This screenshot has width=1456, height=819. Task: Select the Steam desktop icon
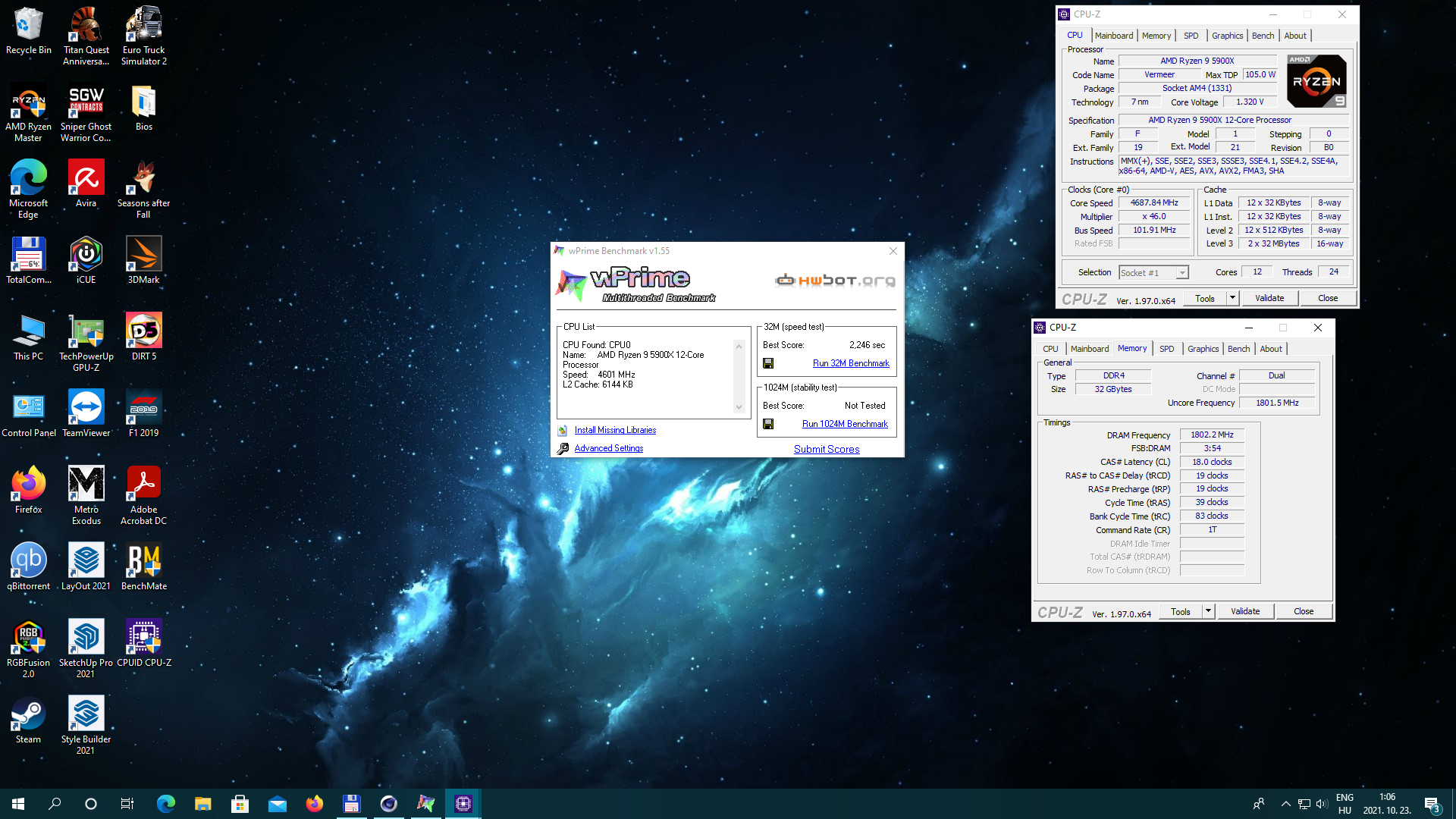tap(28, 720)
